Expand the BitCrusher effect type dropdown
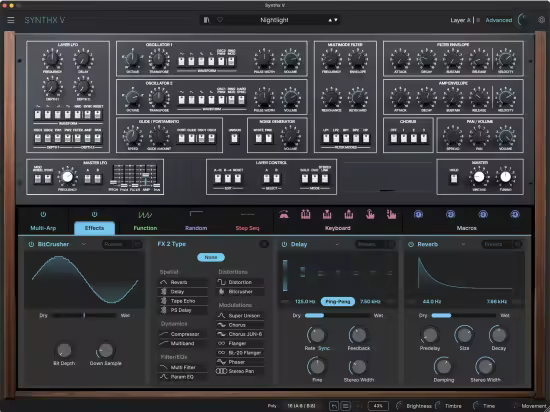Image resolution: width=550 pixels, height=412 pixels. (x=83, y=244)
